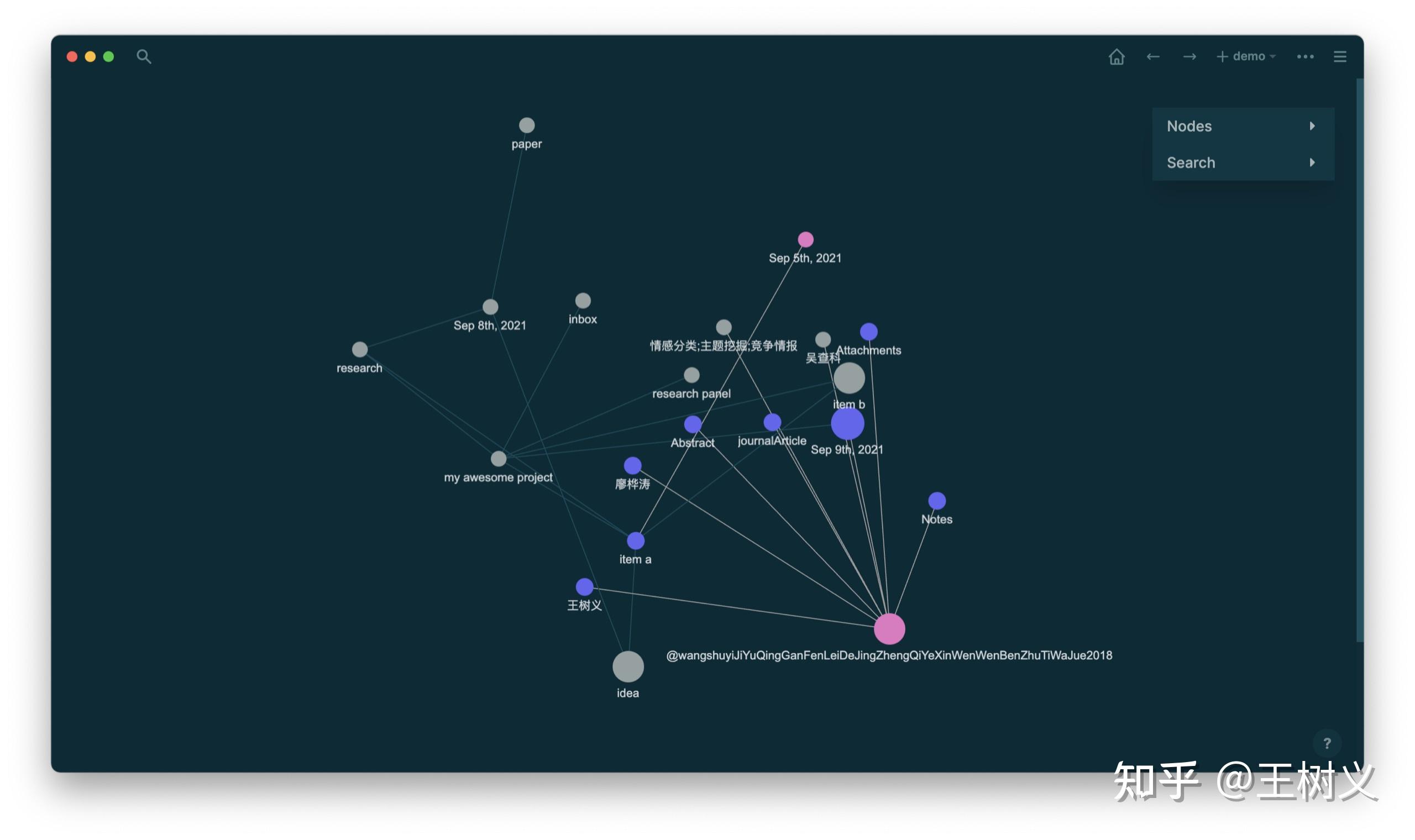Navigate forward with the right arrow
The height and width of the screenshot is (840, 1415).
[x=1189, y=56]
